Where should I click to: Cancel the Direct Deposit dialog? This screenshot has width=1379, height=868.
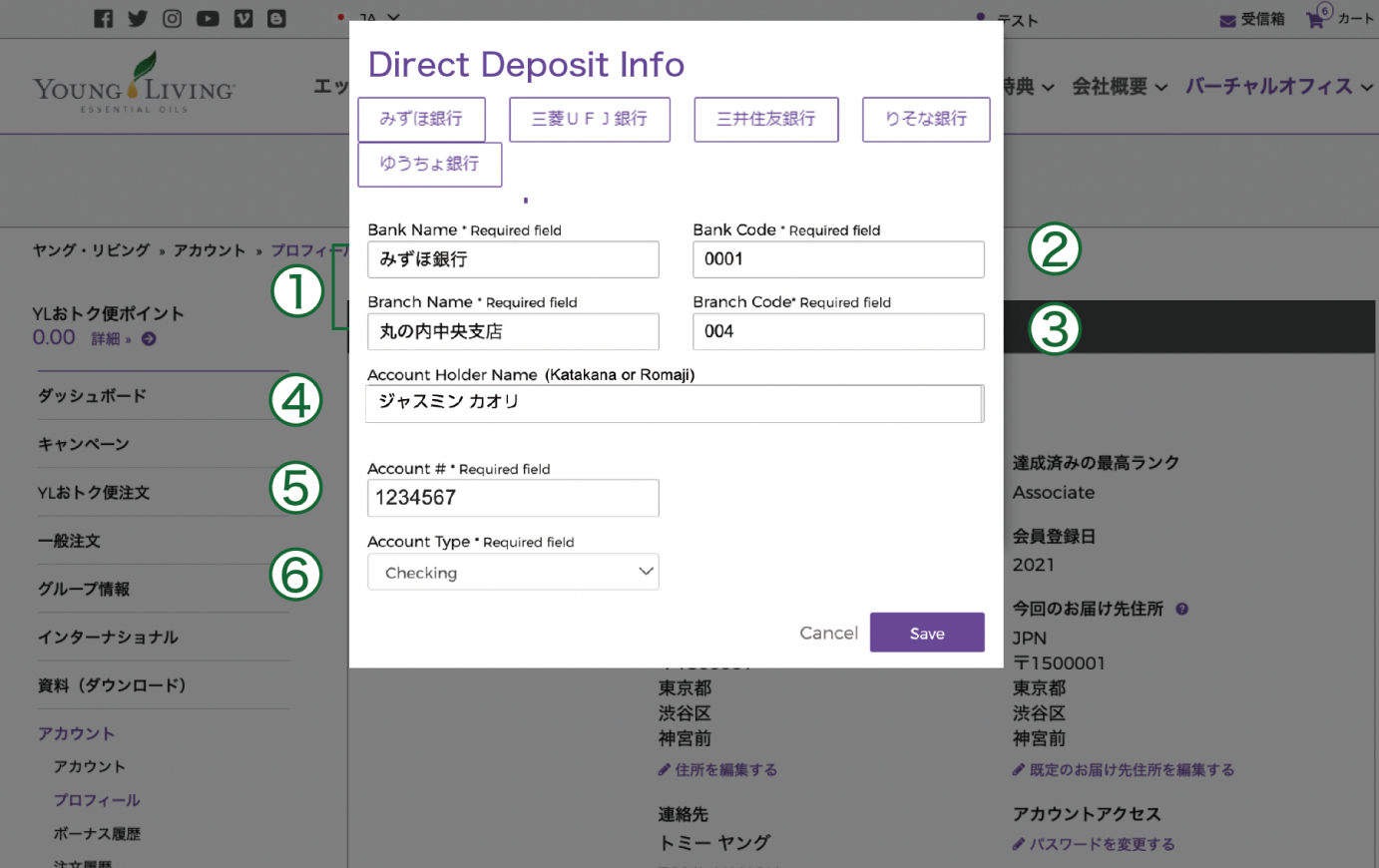click(828, 633)
